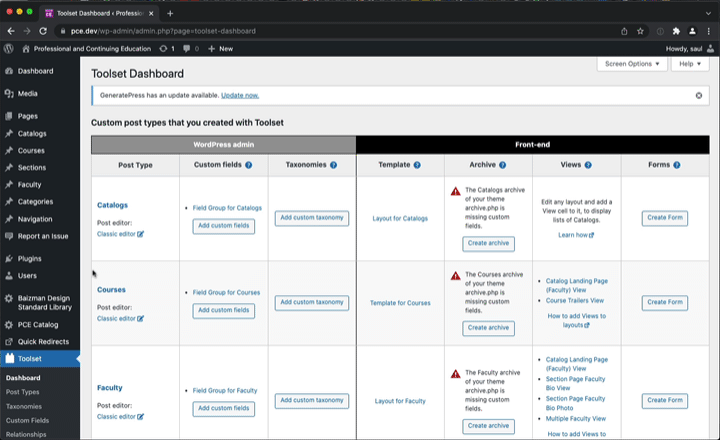
Task: Click Create archive button for Courses
Action: click(489, 328)
